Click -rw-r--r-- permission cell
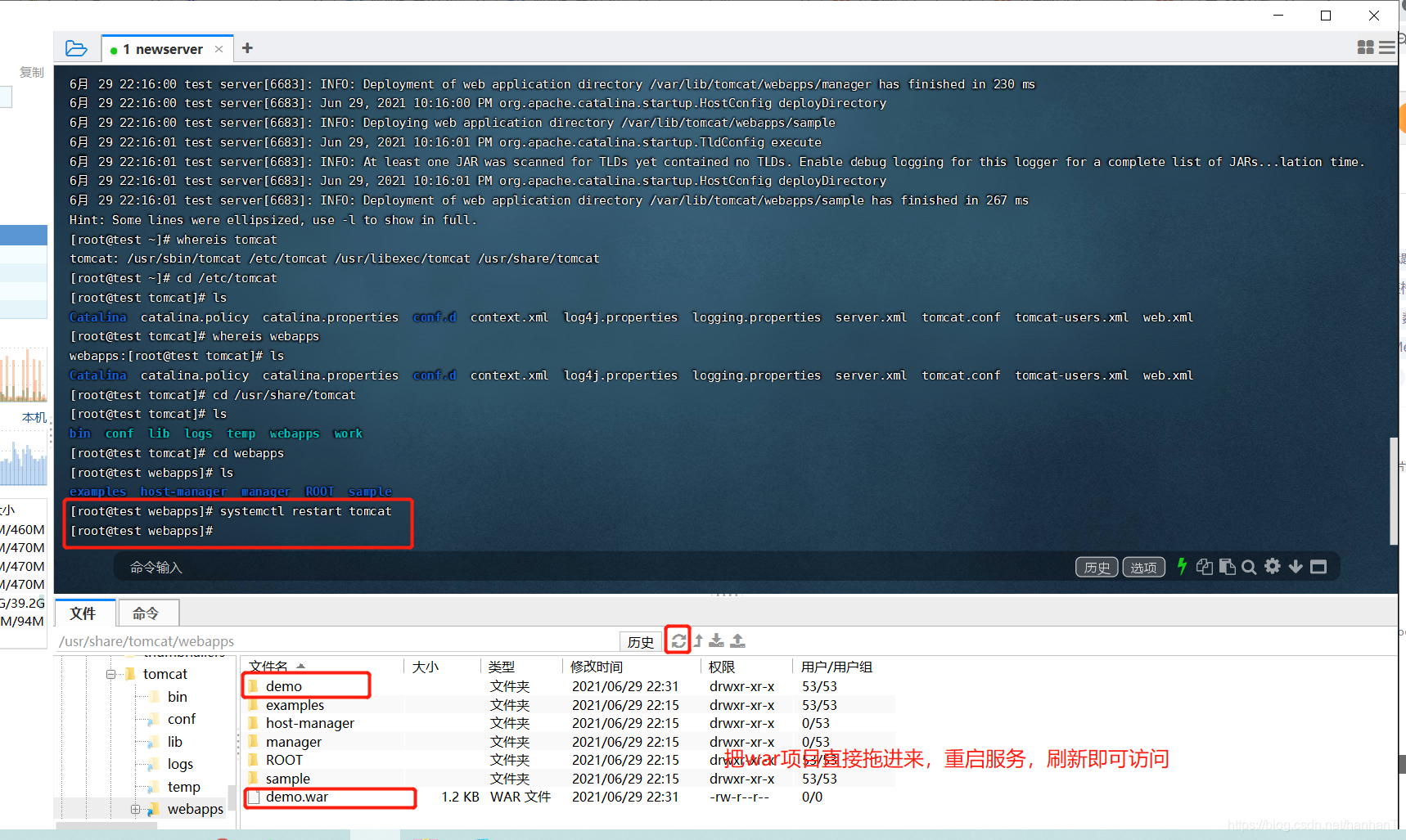 [x=739, y=797]
